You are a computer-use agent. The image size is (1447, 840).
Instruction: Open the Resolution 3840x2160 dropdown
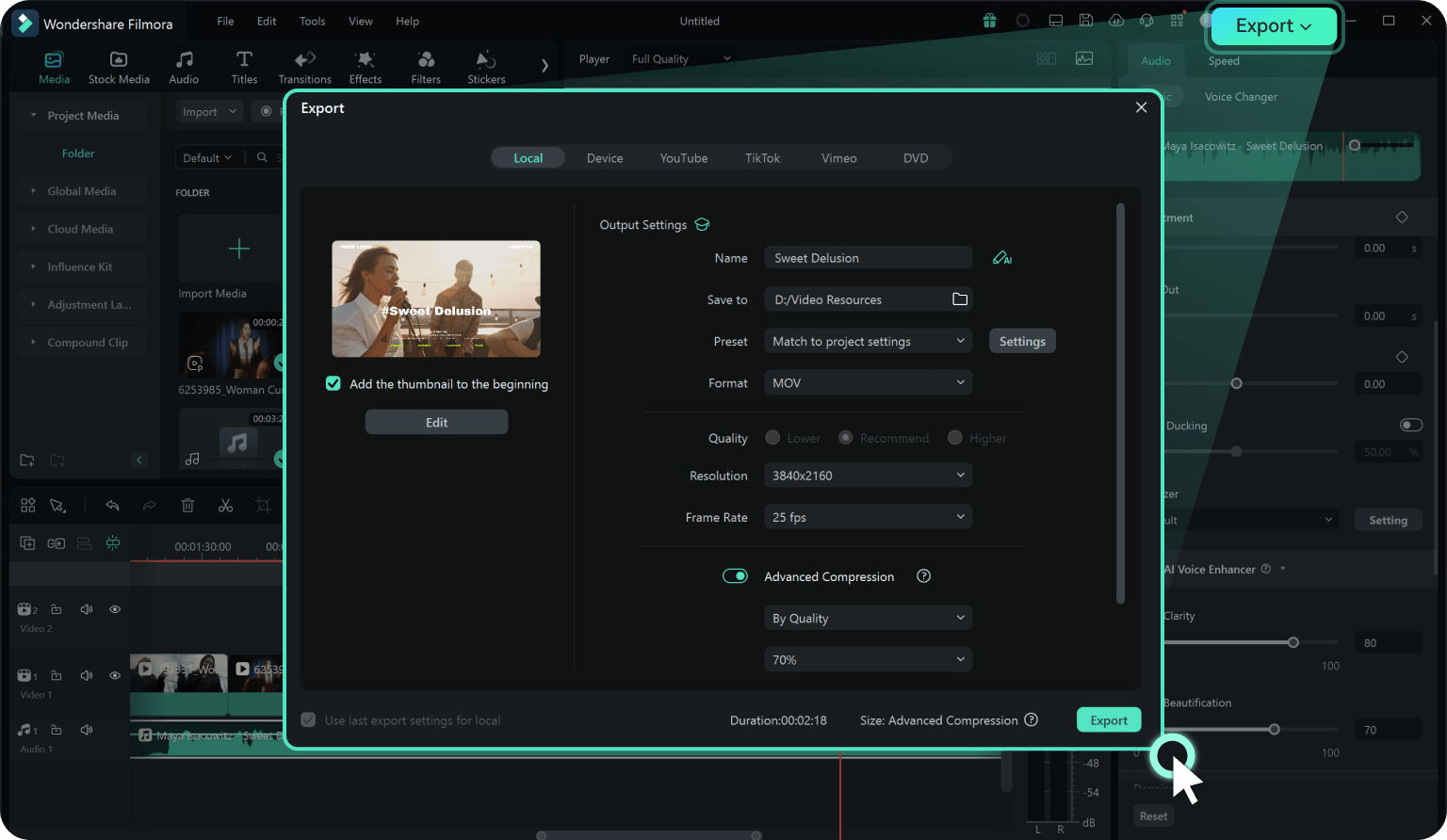click(868, 476)
